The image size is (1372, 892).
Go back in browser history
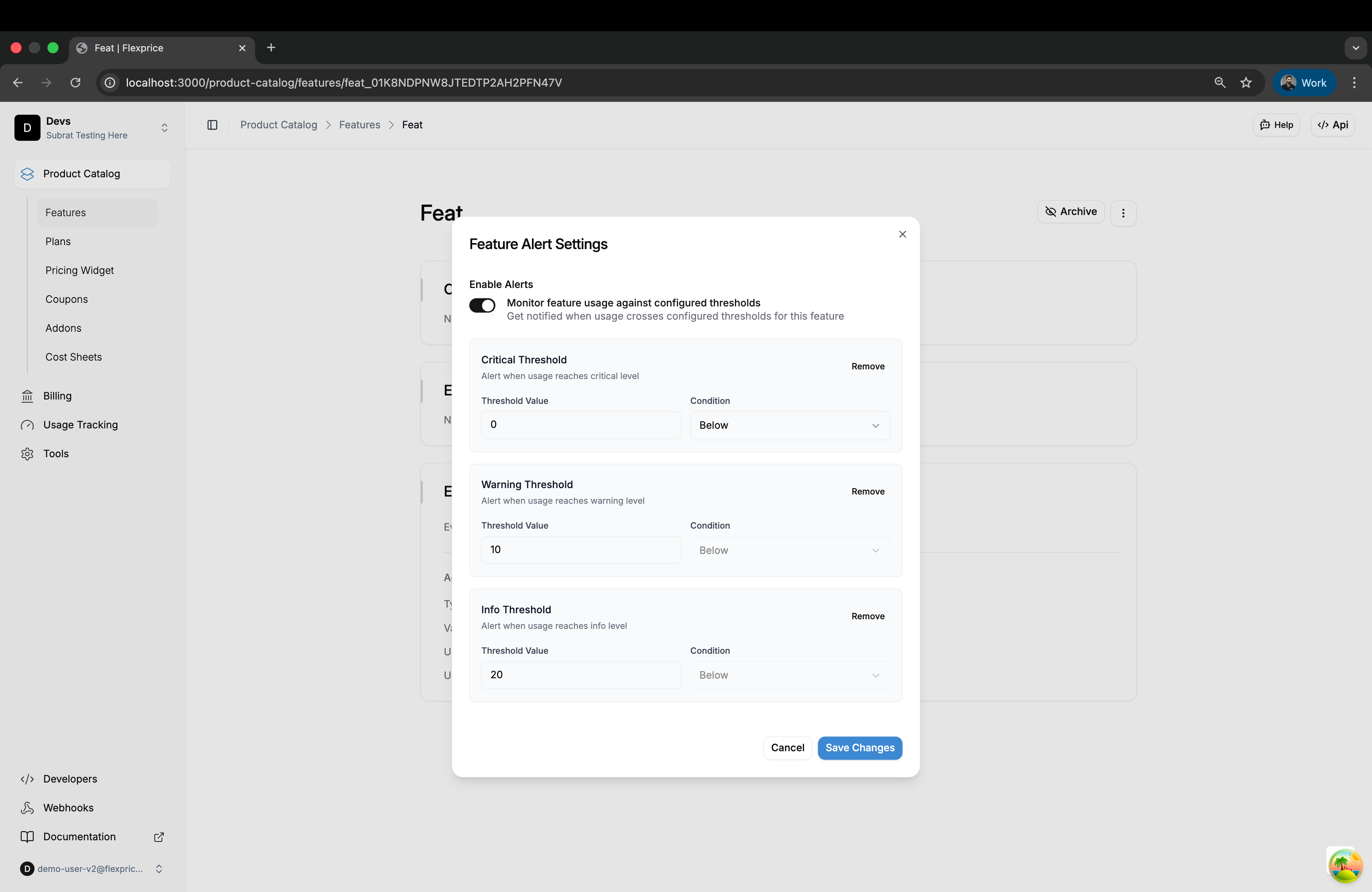[x=18, y=83]
